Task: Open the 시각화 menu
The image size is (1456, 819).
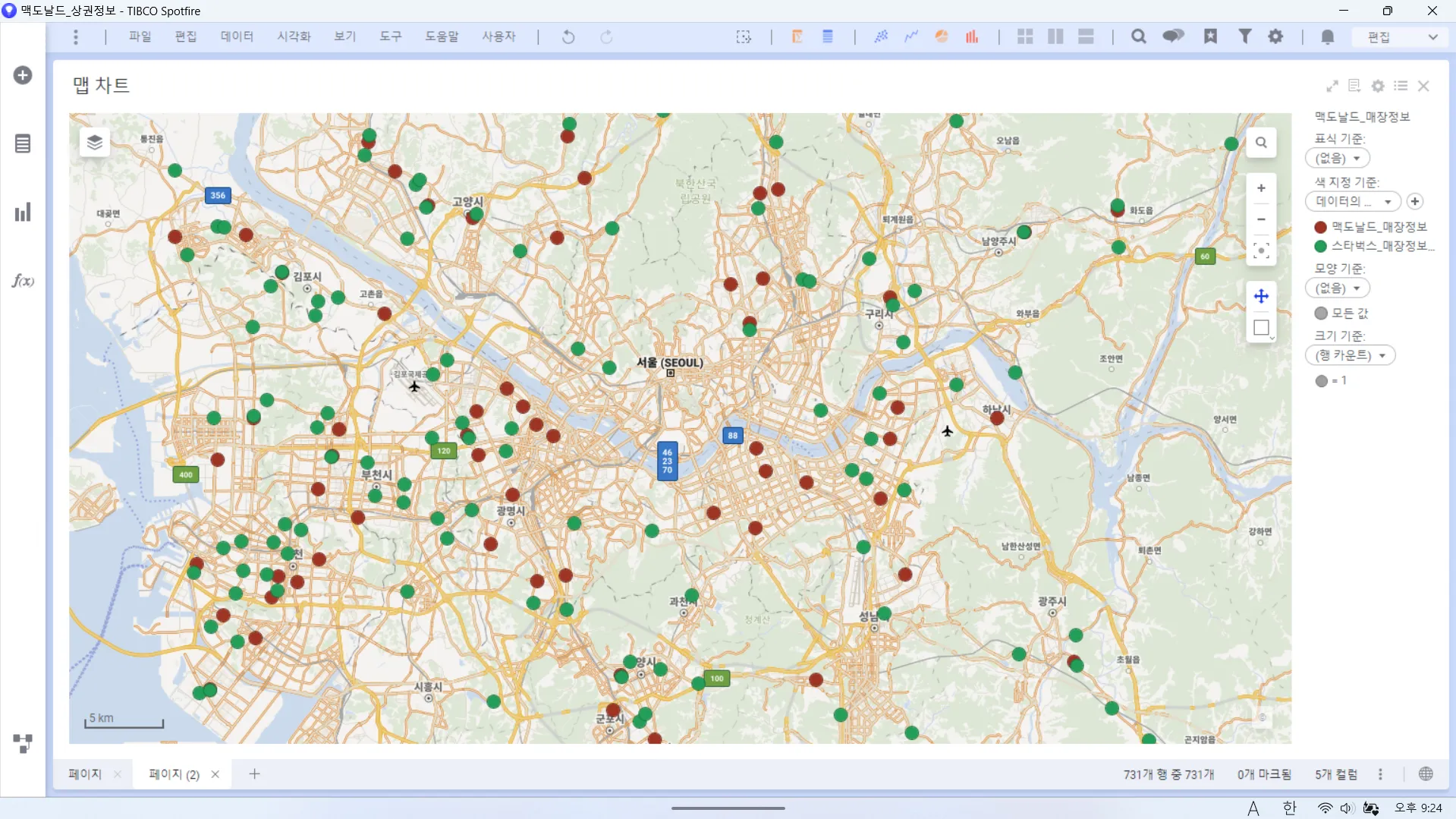Action: [294, 36]
